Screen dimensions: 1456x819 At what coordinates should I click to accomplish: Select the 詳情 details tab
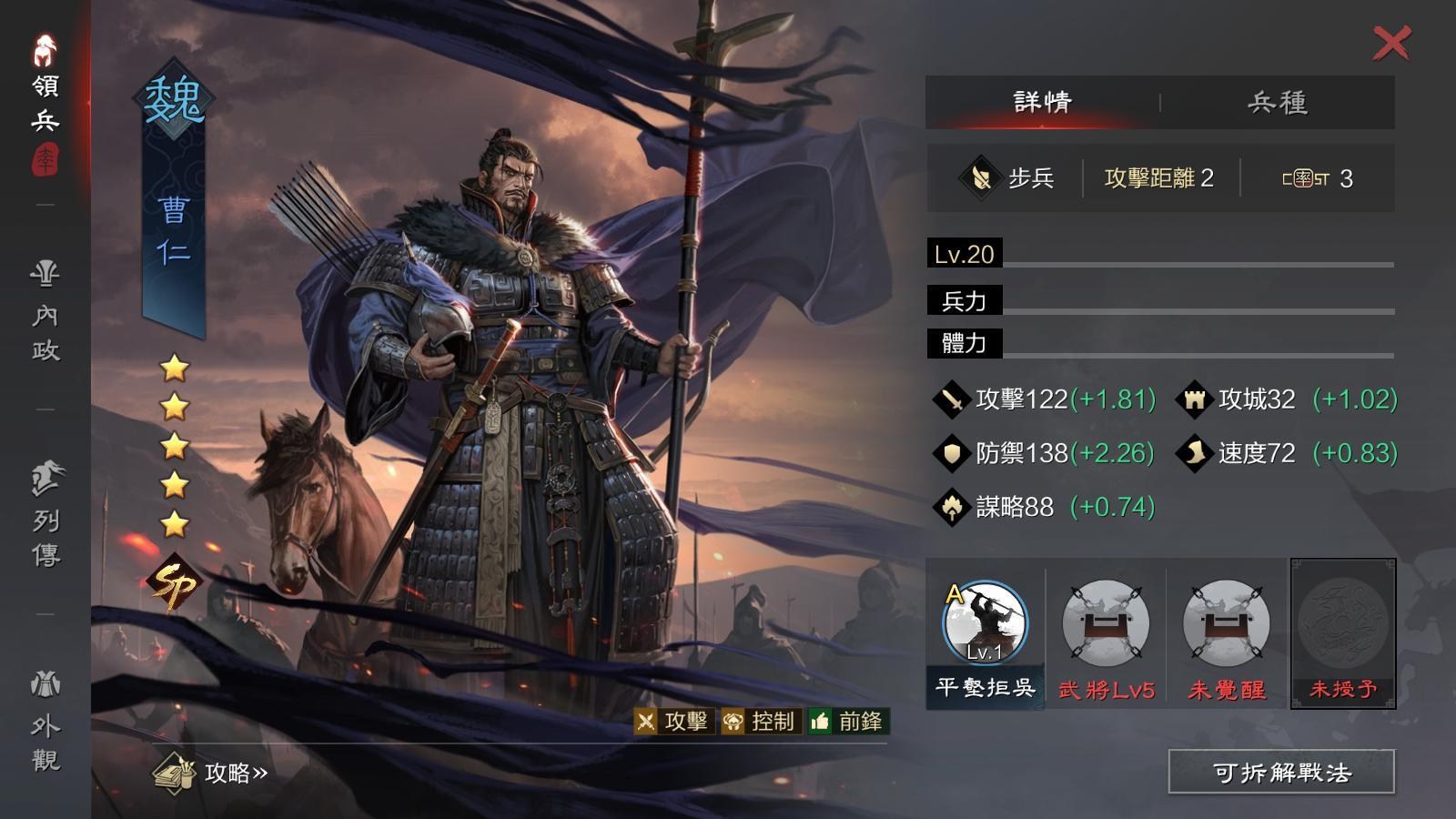click(x=1043, y=102)
